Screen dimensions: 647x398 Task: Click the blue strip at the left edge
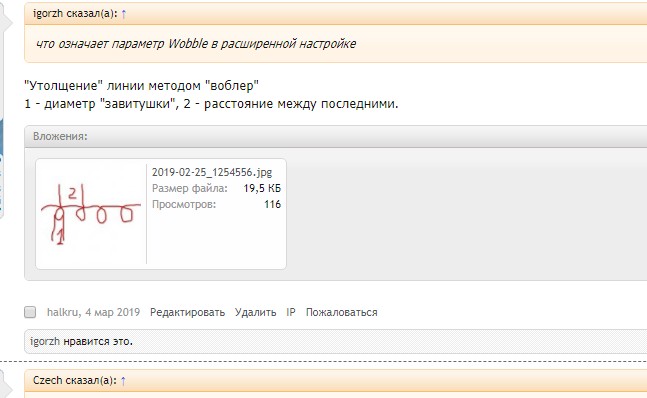tap(1, 167)
